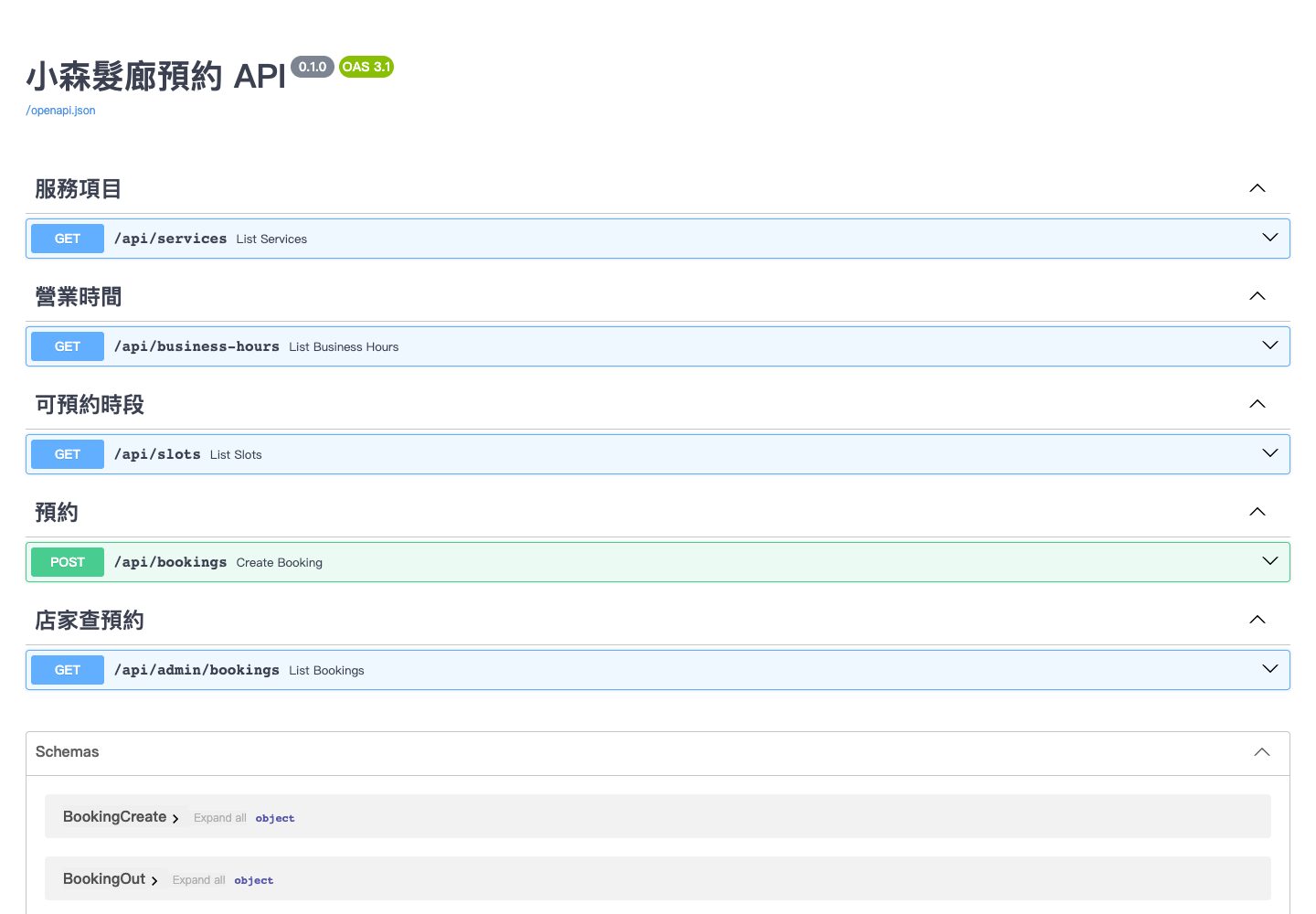Image resolution: width=1316 pixels, height=914 pixels.
Task: Collapse the Schemas panel
Action: pyautogui.click(x=1262, y=752)
